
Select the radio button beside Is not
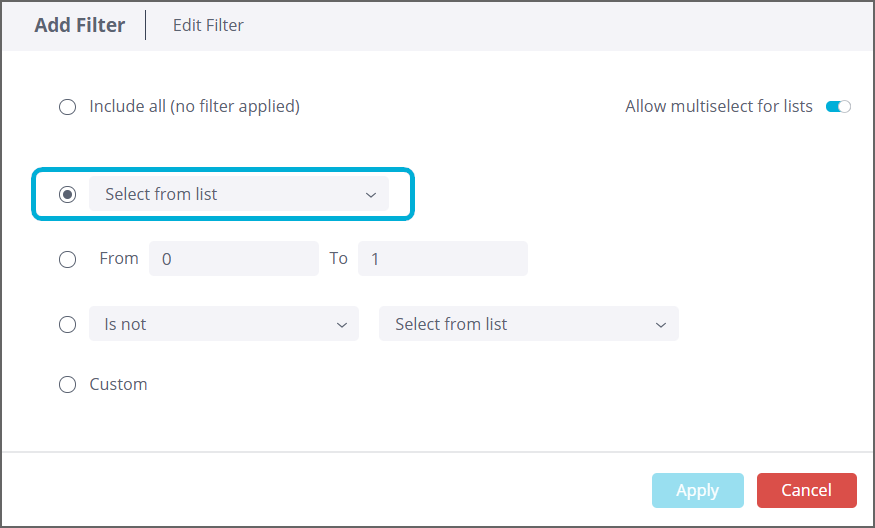[x=67, y=324]
